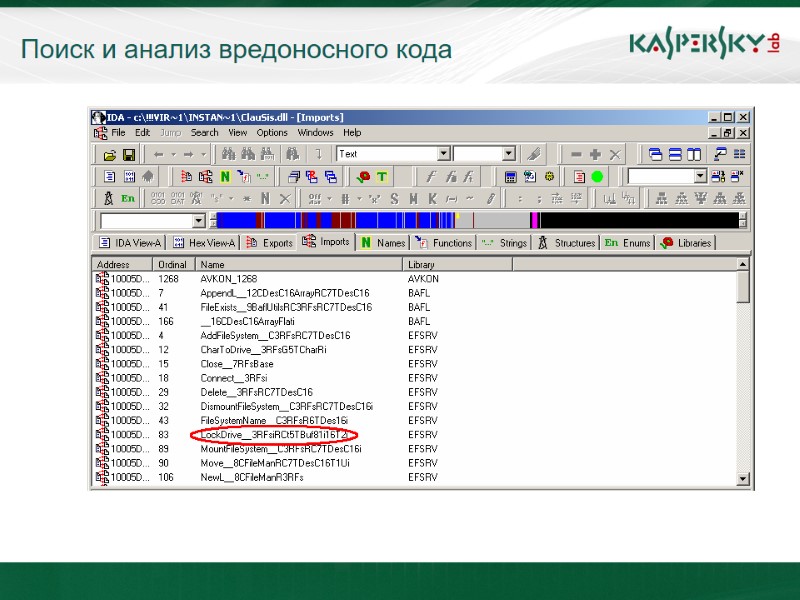The height and width of the screenshot is (600, 800).
Task: Click the Ordinal column header
Action: coord(172,264)
